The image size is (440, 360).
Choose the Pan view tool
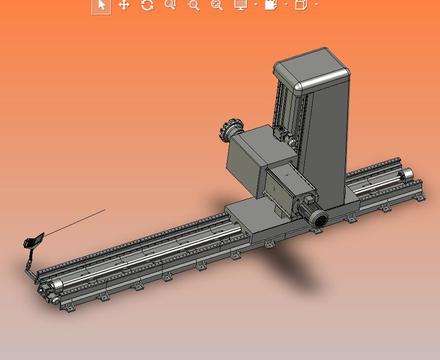tap(124, 5)
